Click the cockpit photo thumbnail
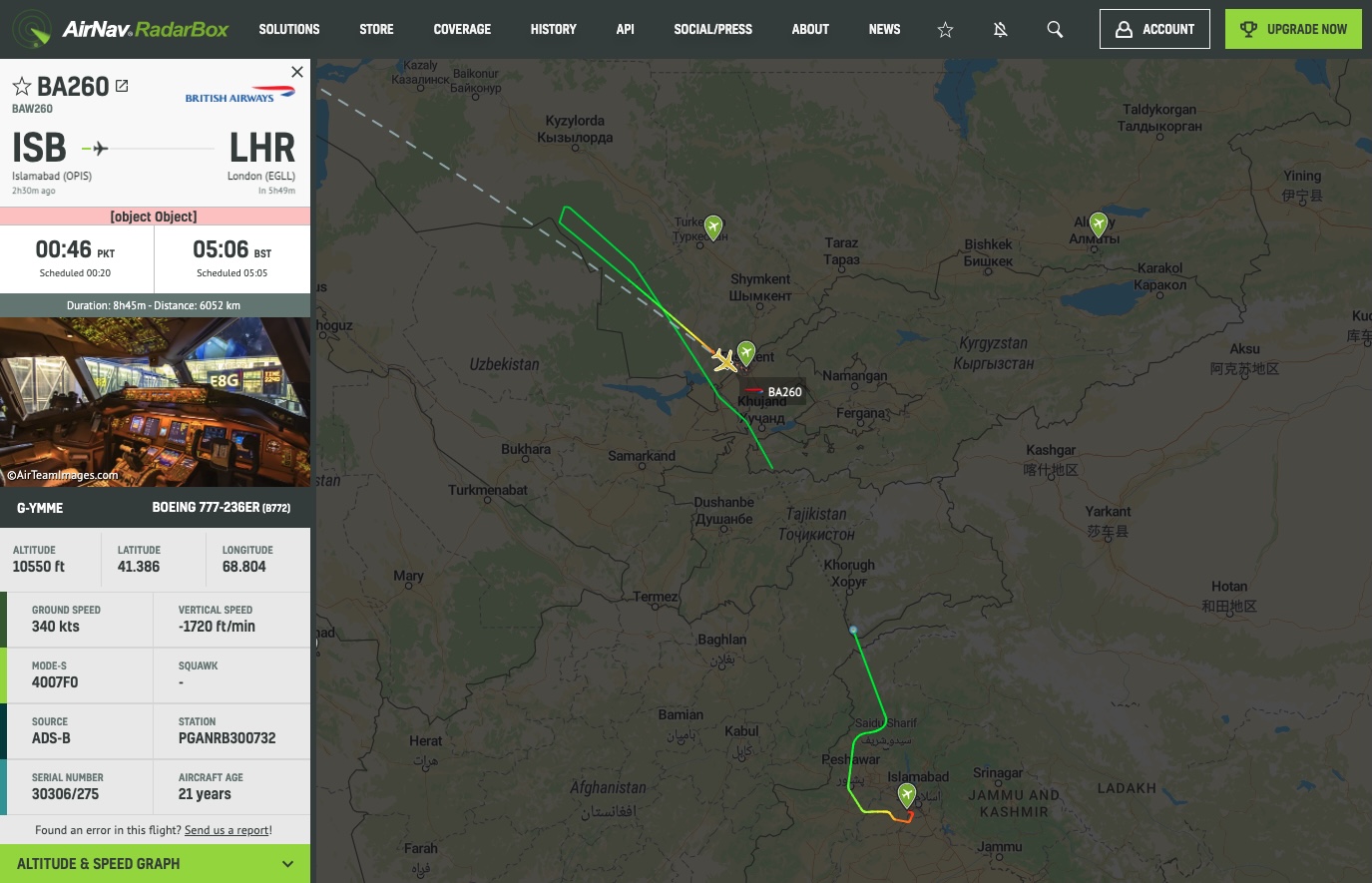Viewport: 1372px width, 883px height. [x=155, y=402]
